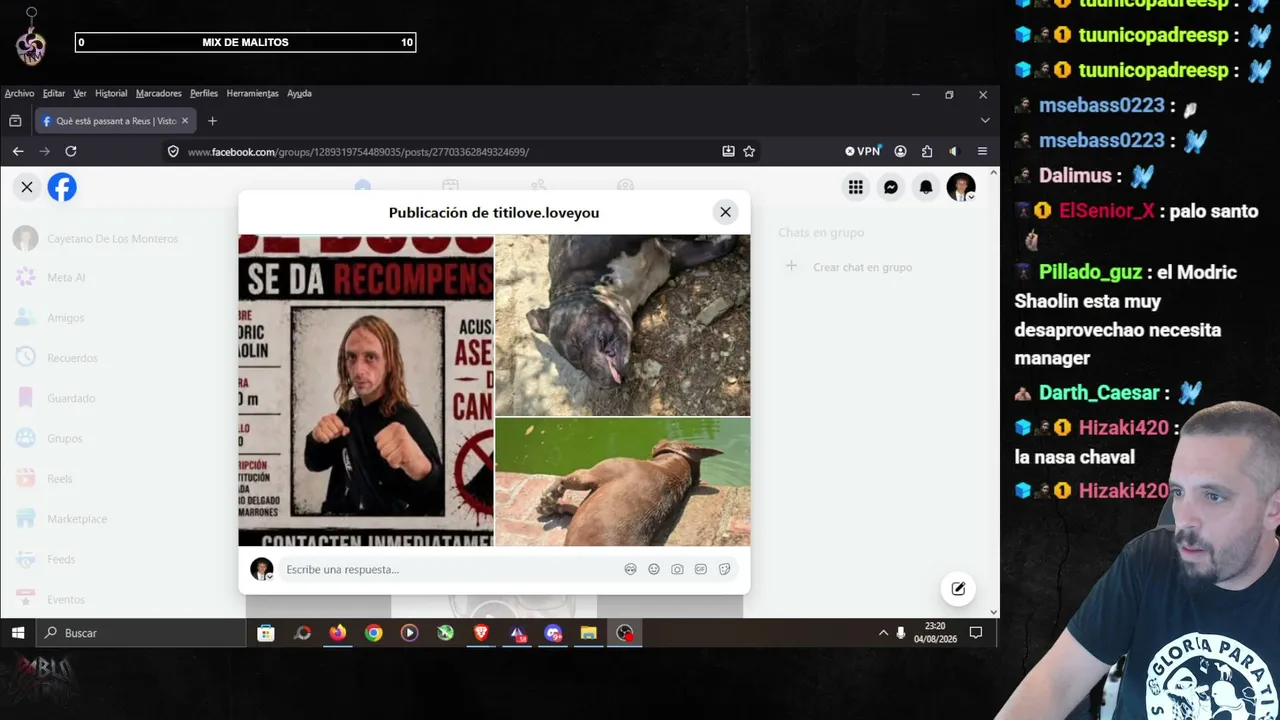Close the titilove.loveyou post dialog
This screenshot has height=720, width=1280.
click(725, 212)
